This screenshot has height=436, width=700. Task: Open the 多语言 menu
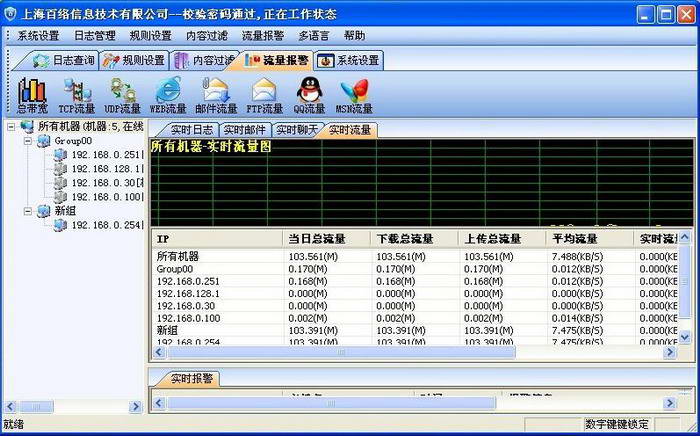click(314, 36)
